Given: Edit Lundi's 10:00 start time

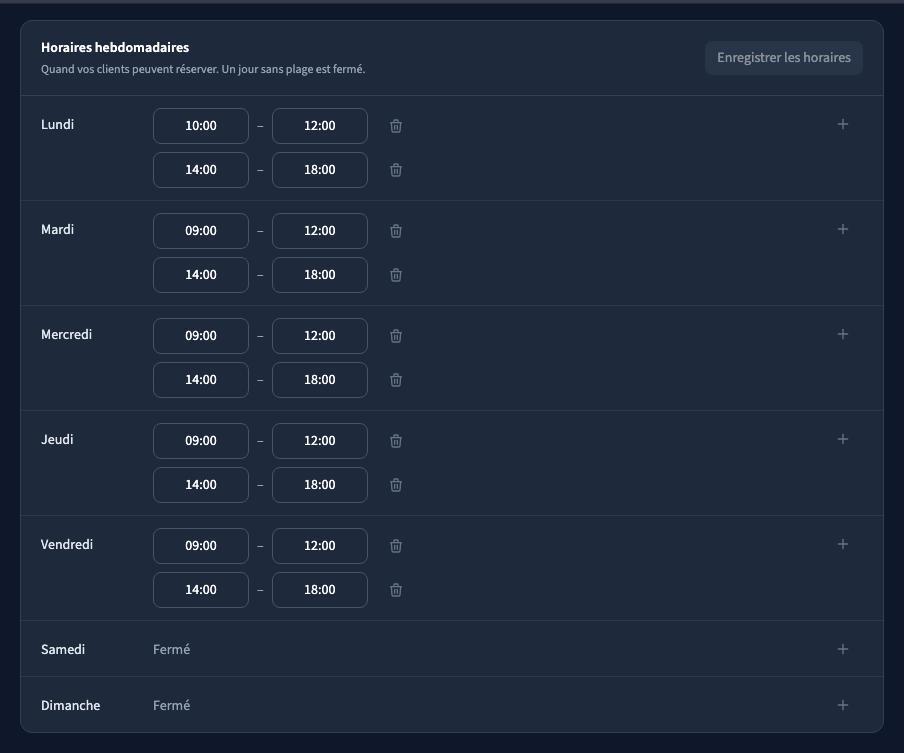Looking at the screenshot, I should tap(201, 126).
